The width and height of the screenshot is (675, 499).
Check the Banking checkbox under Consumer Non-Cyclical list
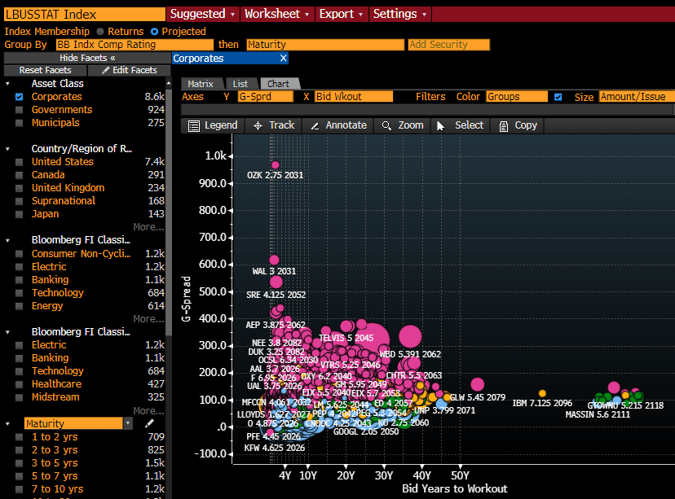[19, 280]
